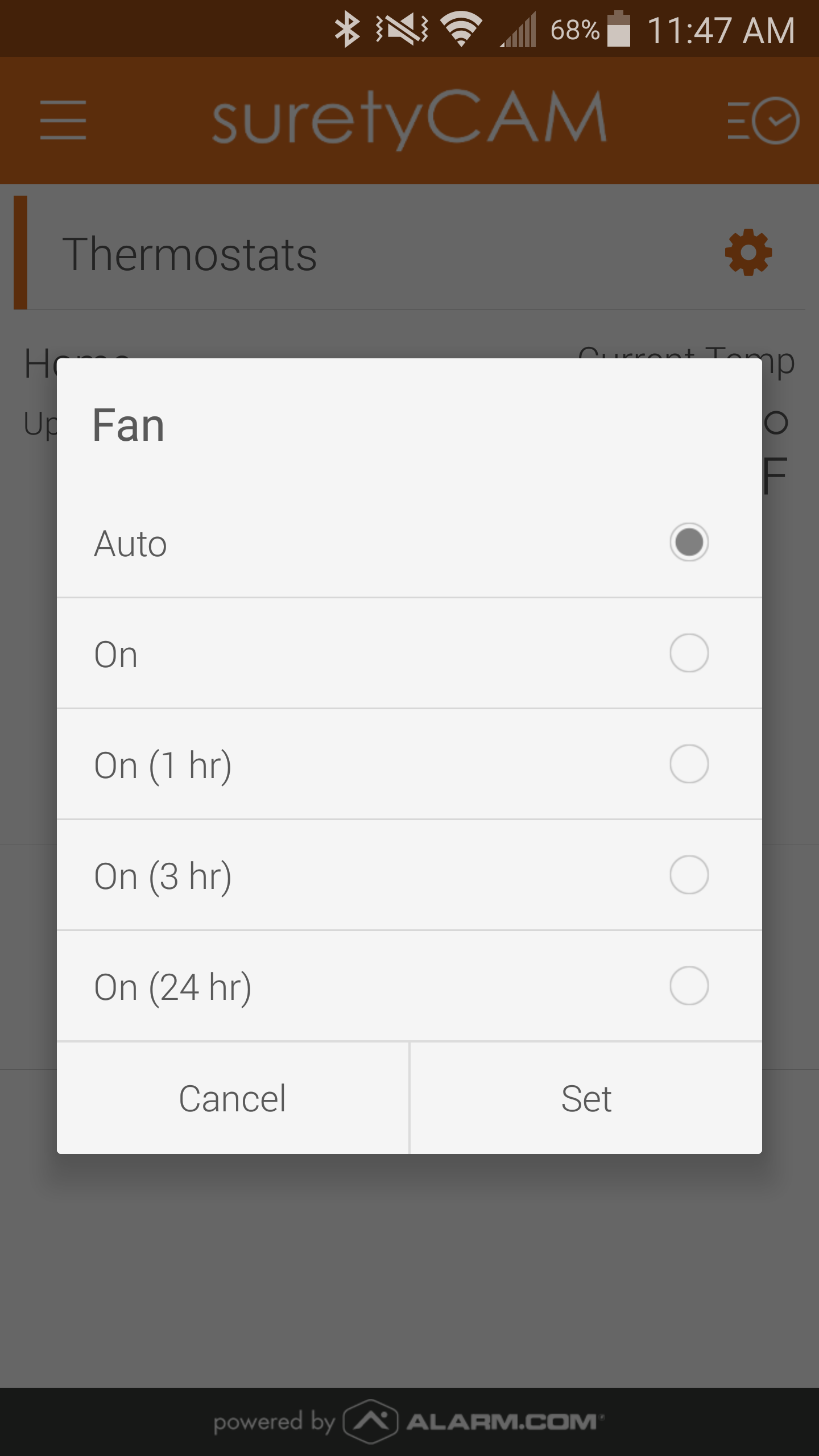
Task: Tap the vibrate mode status icon
Action: (x=402, y=30)
